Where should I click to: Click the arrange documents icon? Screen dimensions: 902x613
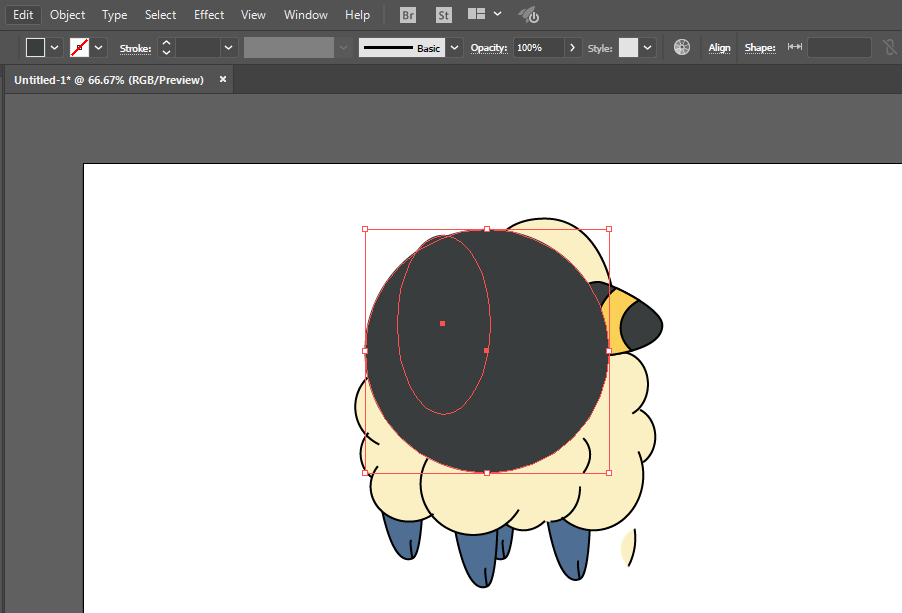point(476,14)
